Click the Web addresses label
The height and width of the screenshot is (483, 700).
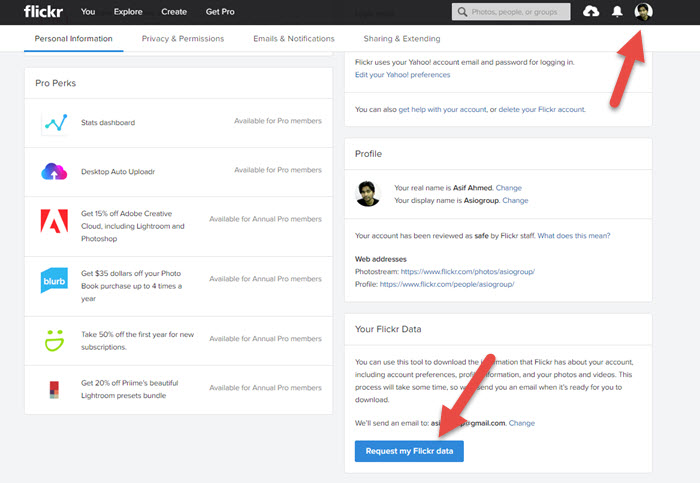[x=381, y=259]
